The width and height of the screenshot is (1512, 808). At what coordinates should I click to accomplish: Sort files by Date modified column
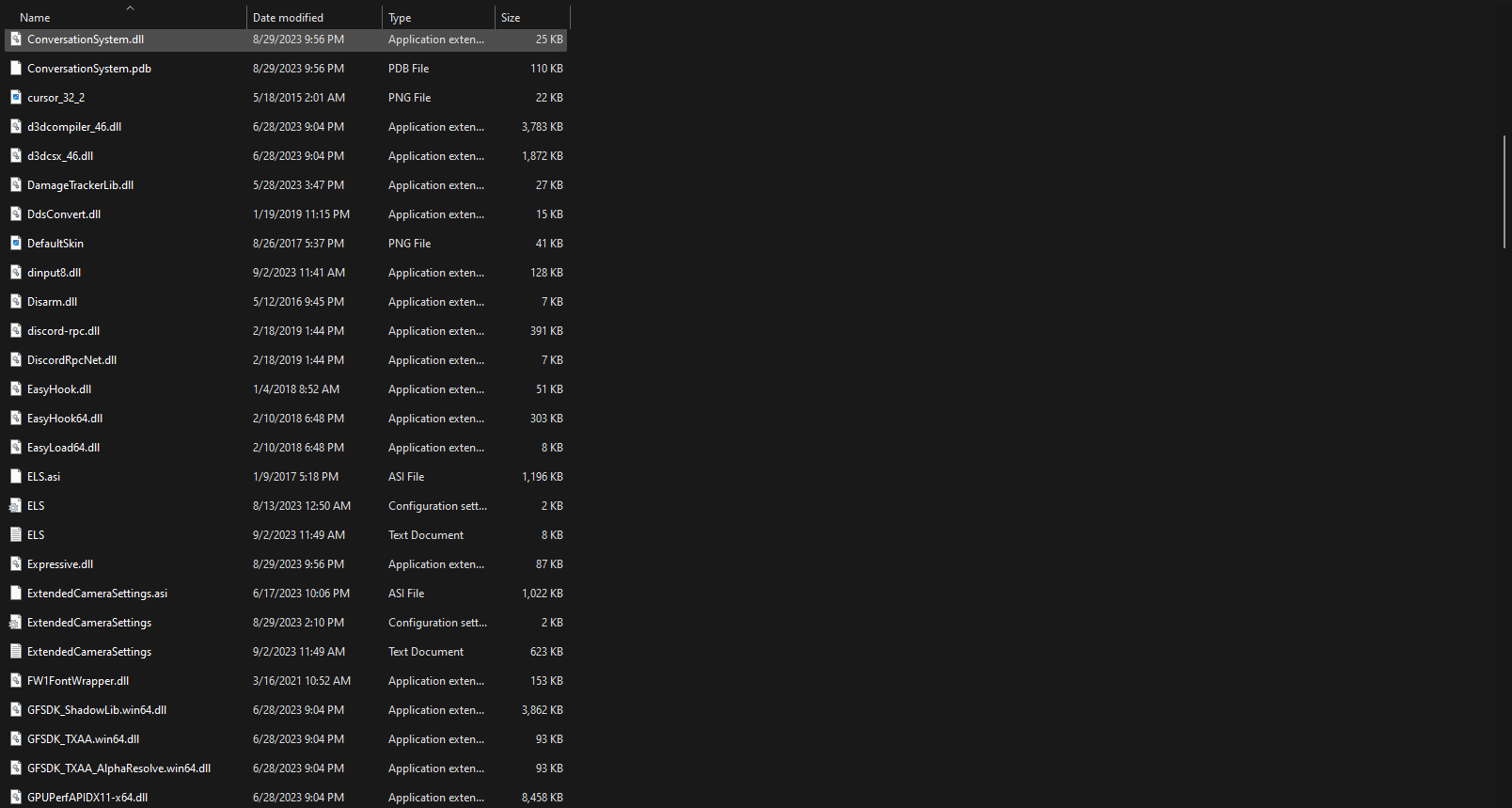(288, 18)
